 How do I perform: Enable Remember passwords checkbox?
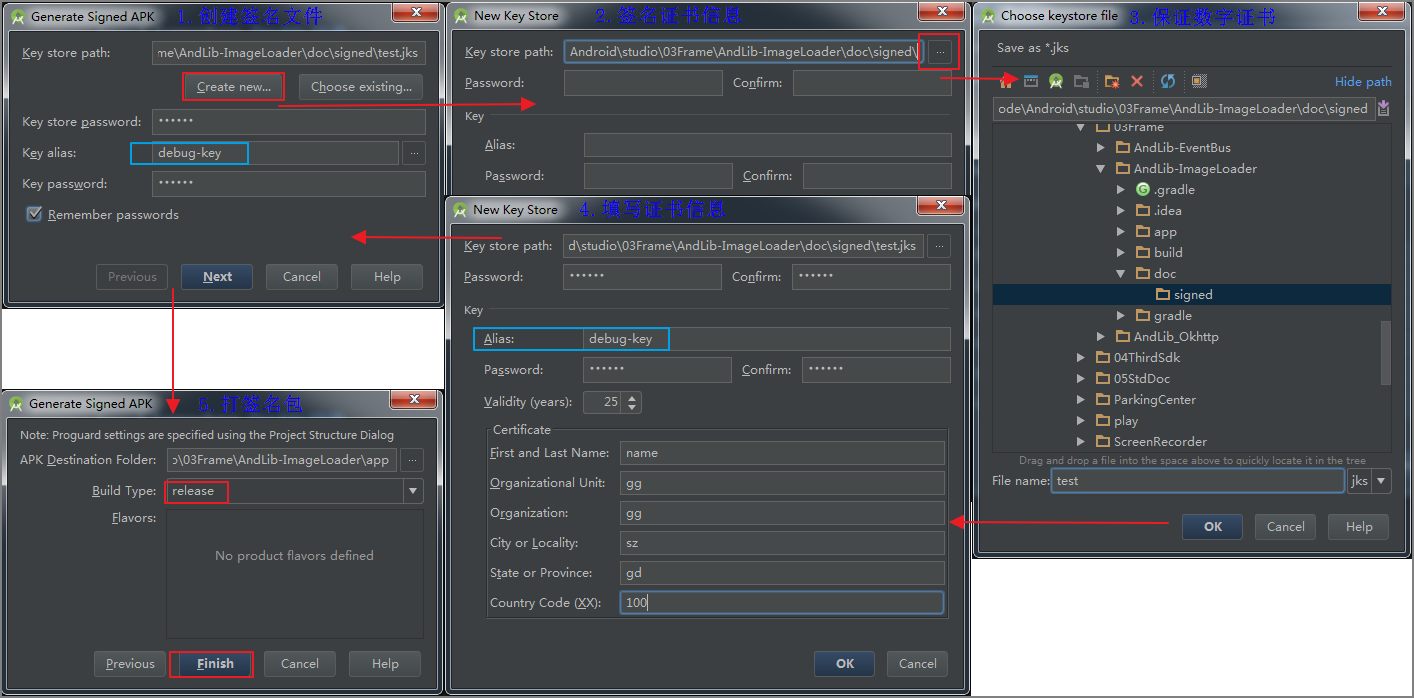(x=34, y=214)
